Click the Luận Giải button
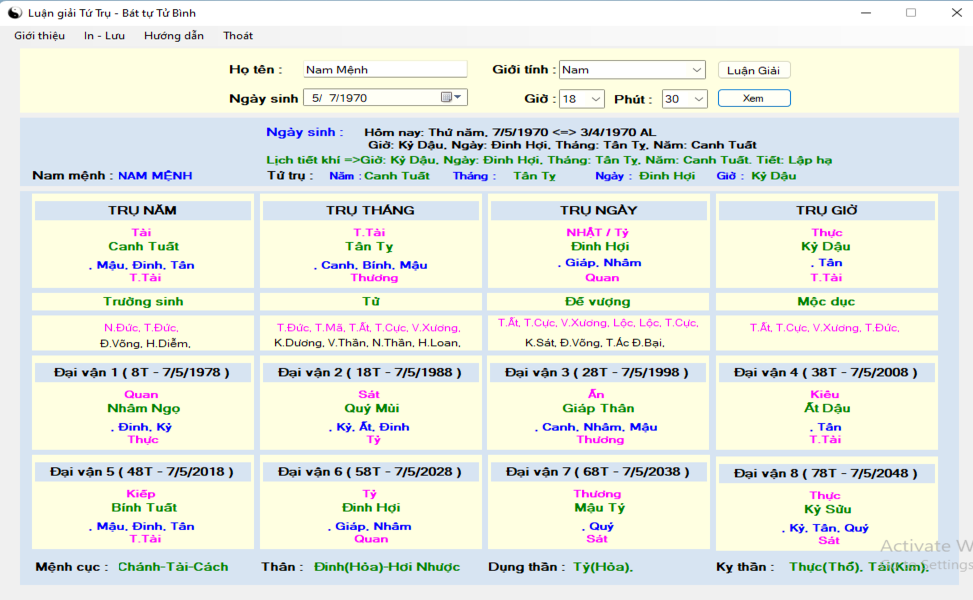 (753, 70)
